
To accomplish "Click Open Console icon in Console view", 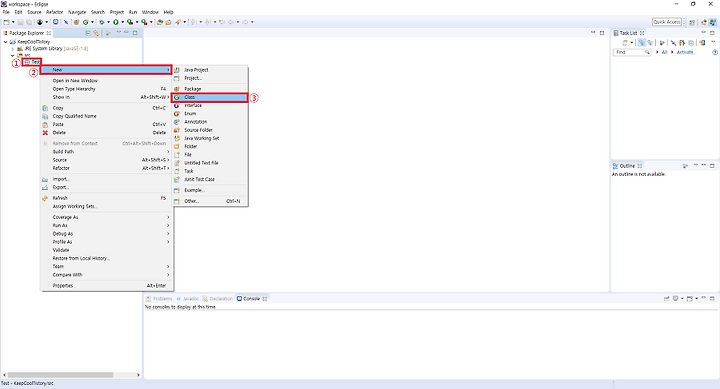I will click(x=689, y=299).
